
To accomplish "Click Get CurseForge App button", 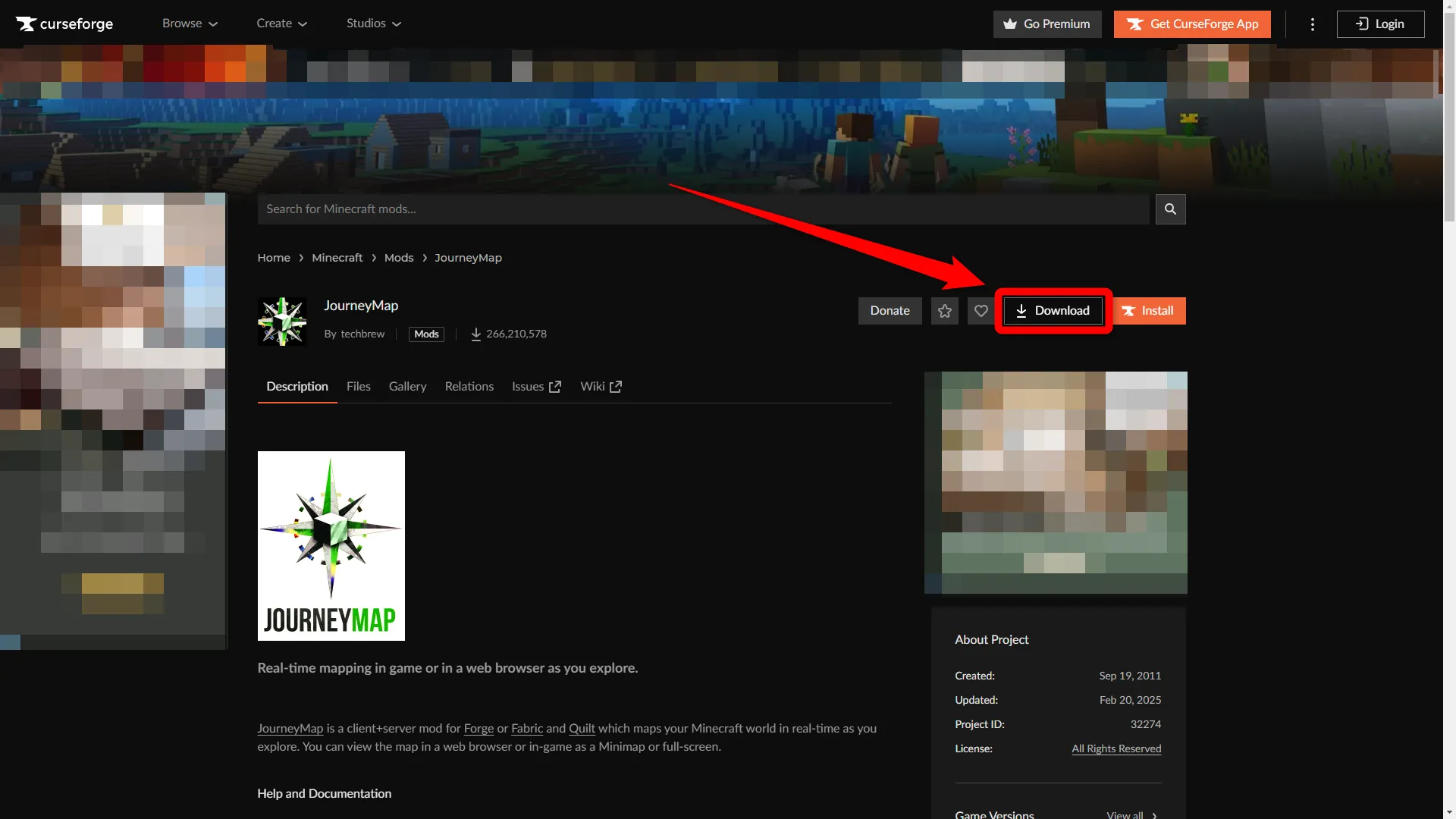I will [1191, 24].
